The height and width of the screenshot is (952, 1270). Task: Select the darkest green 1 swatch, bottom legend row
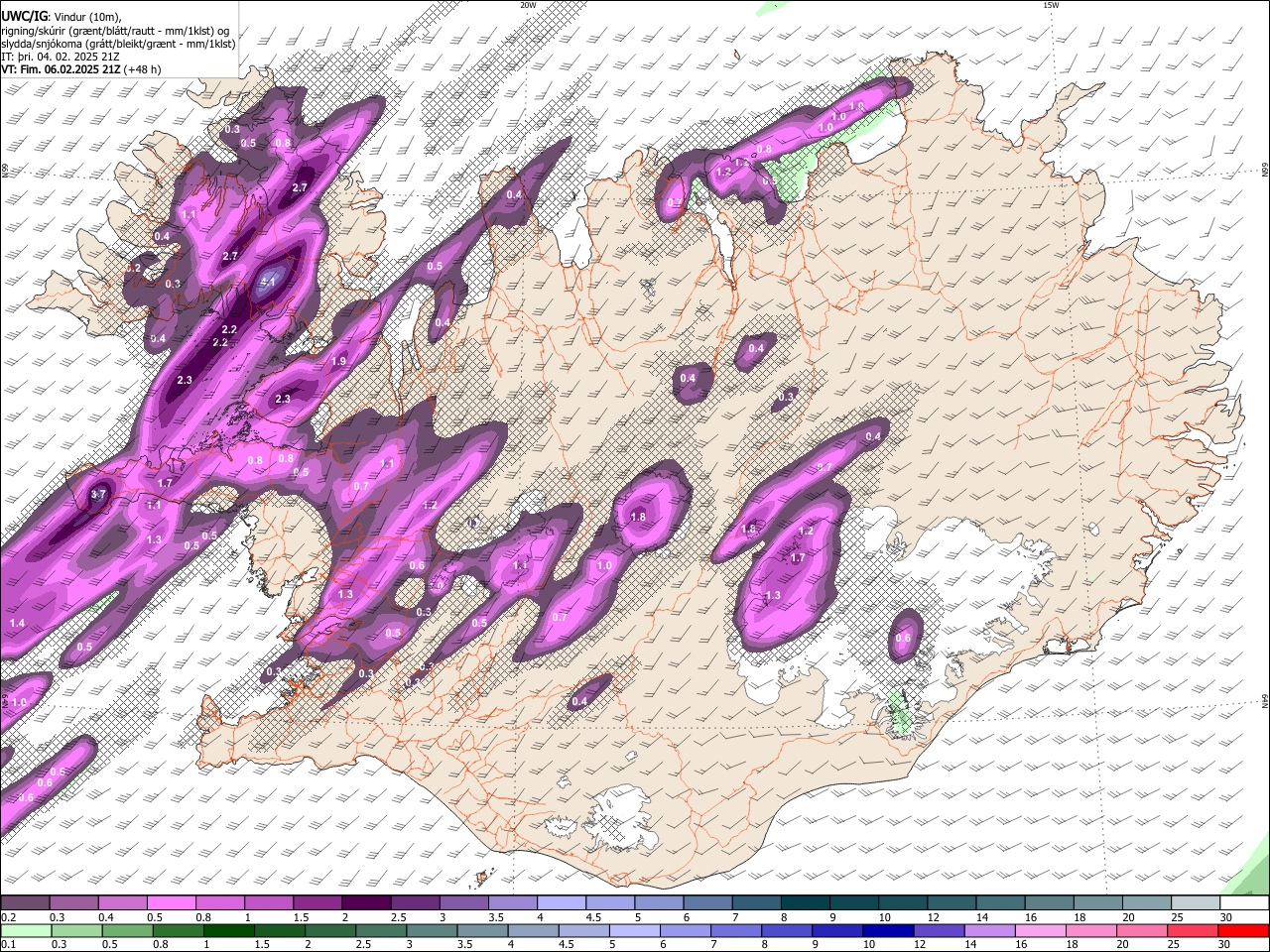[x=228, y=930]
